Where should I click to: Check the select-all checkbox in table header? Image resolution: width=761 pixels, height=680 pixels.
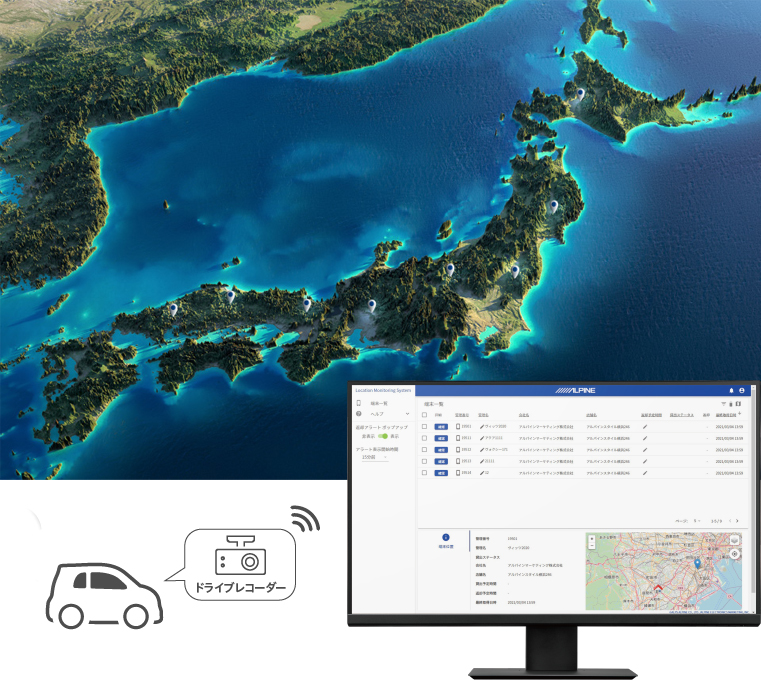tap(424, 415)
